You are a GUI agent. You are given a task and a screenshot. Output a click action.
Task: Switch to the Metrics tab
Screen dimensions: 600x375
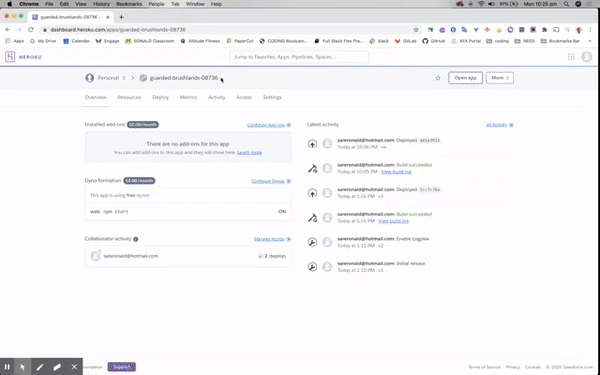(188, 97)
